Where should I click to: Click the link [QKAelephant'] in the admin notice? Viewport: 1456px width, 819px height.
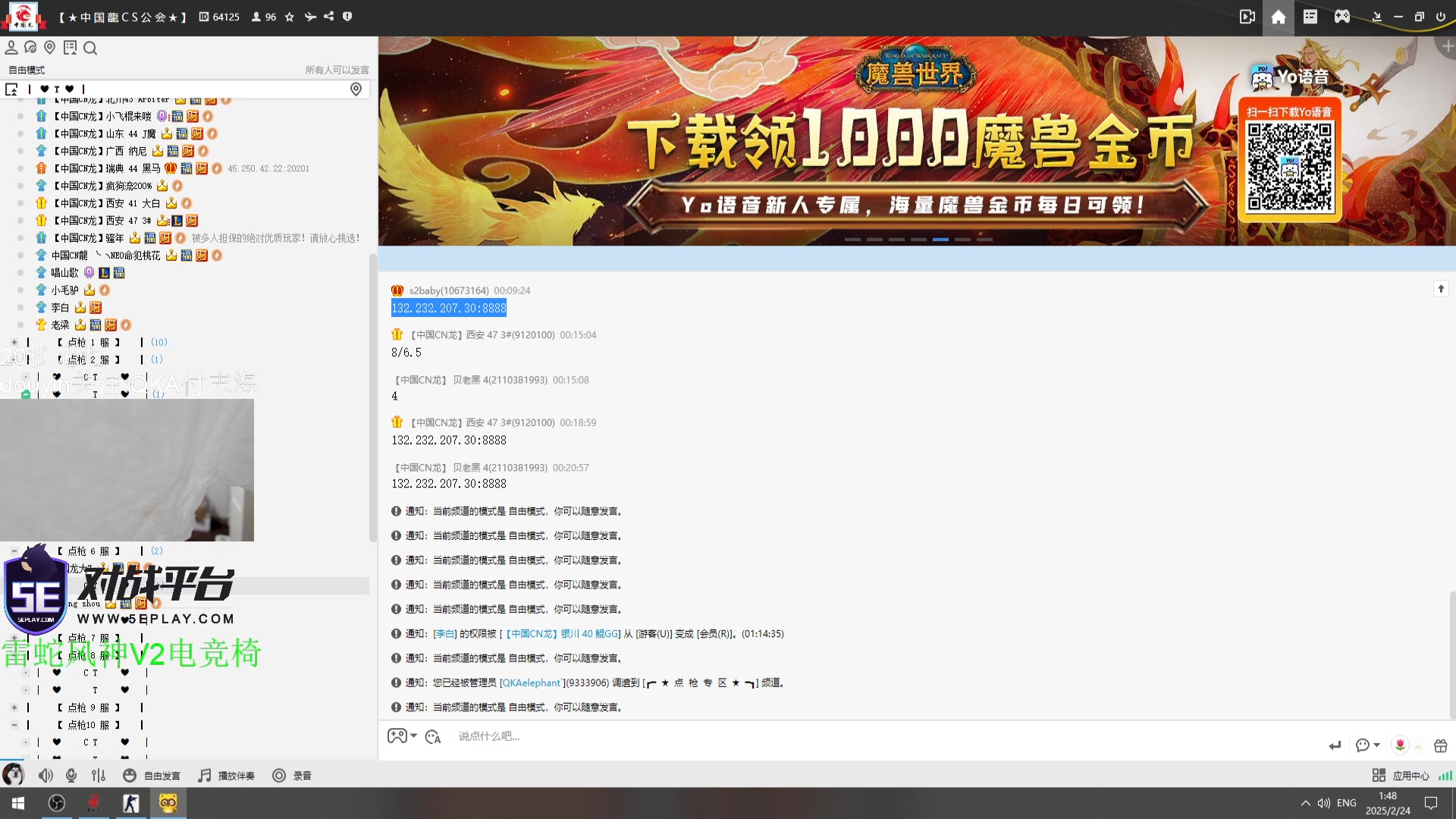click(532, 682)
